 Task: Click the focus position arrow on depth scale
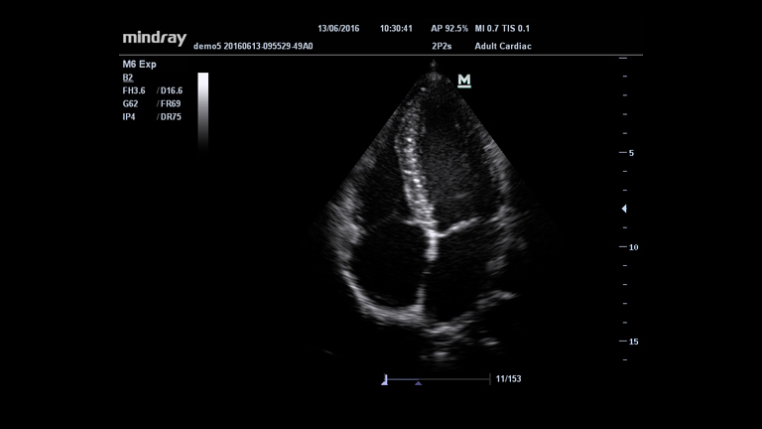624,209
